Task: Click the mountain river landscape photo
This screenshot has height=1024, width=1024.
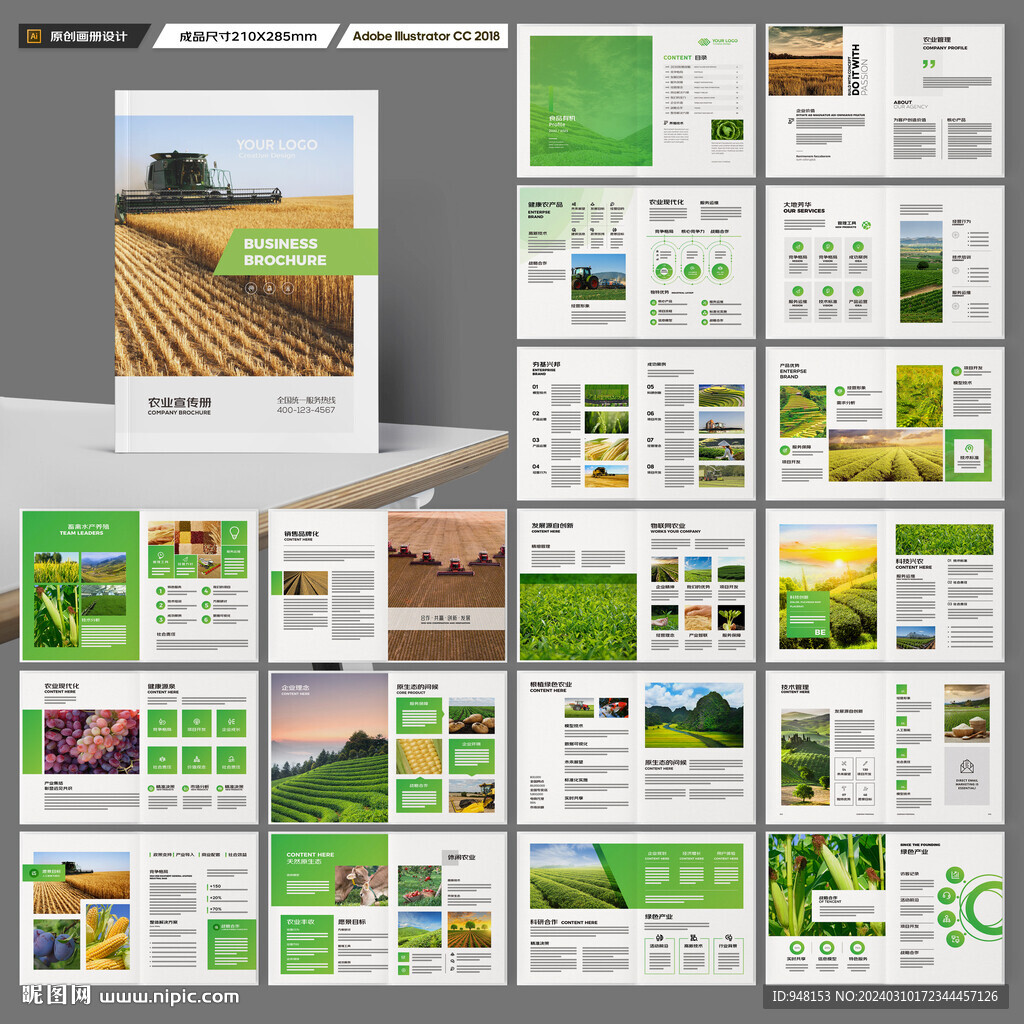Action: (x=694, y=715)
